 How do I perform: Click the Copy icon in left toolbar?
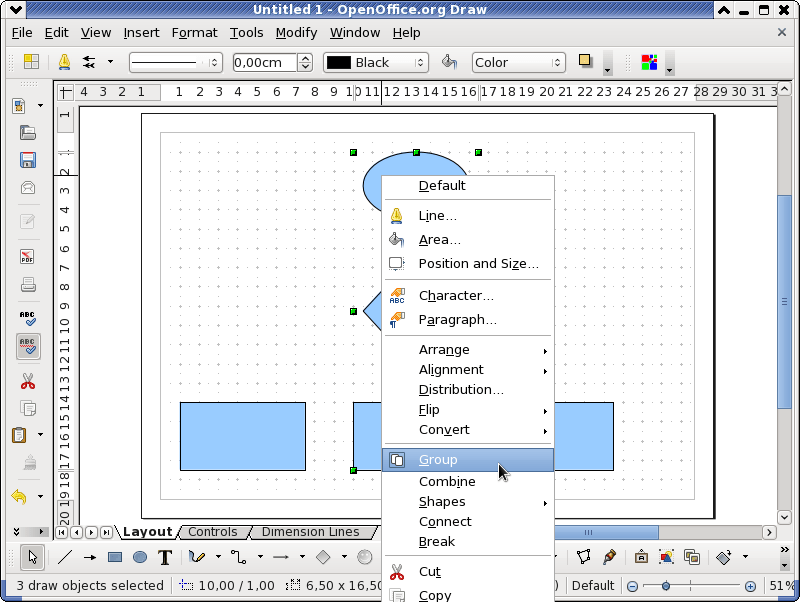click(x=28, y=408)
